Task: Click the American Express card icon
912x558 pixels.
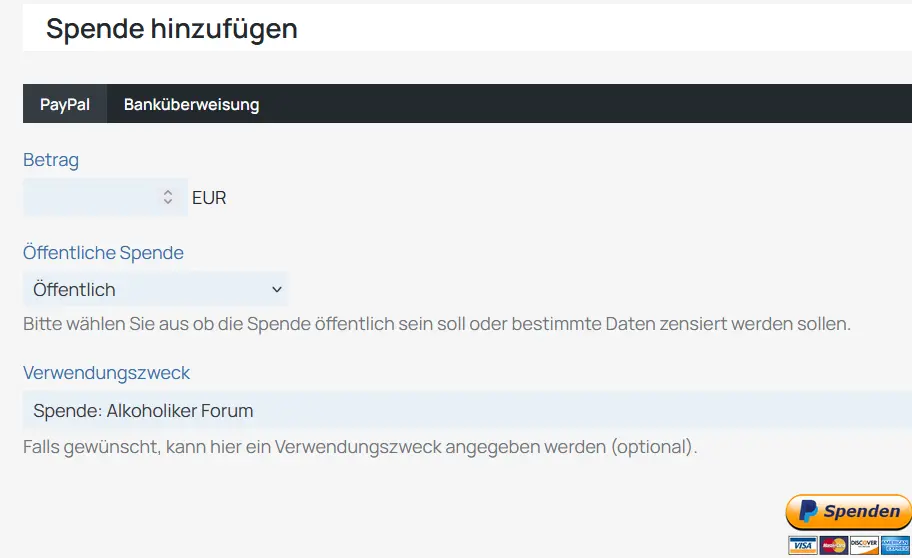Action: pyautogui.click(x=895, y=545)
